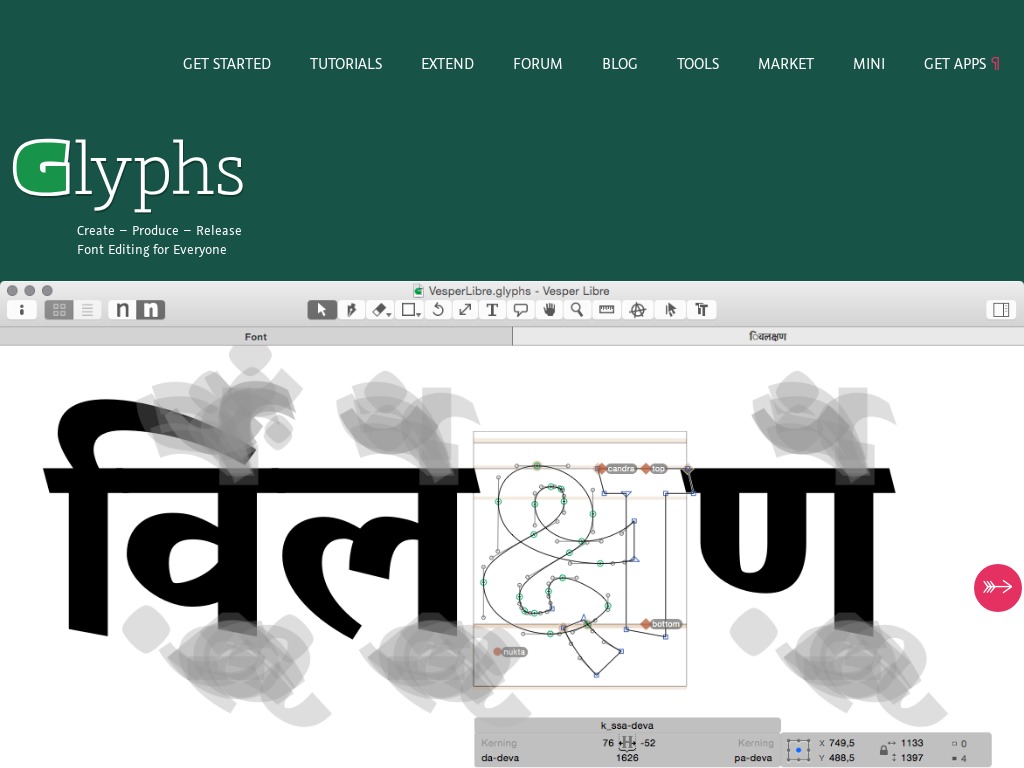This screenshot has width=1024, height=768.
Task: Open the font info button
Action: coord(22,310)
